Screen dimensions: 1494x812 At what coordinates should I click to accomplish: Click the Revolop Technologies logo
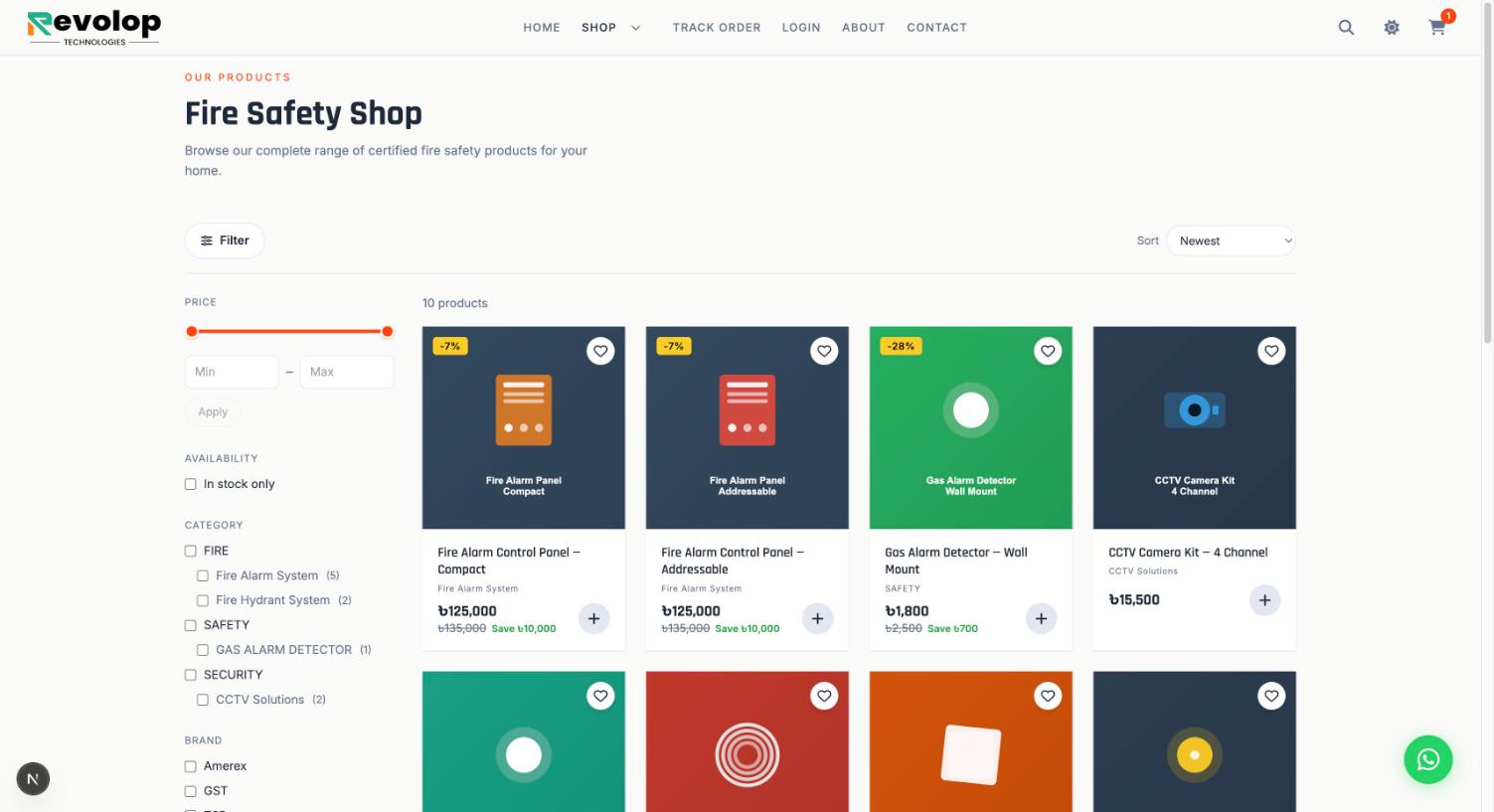click(x=93, y=28)
